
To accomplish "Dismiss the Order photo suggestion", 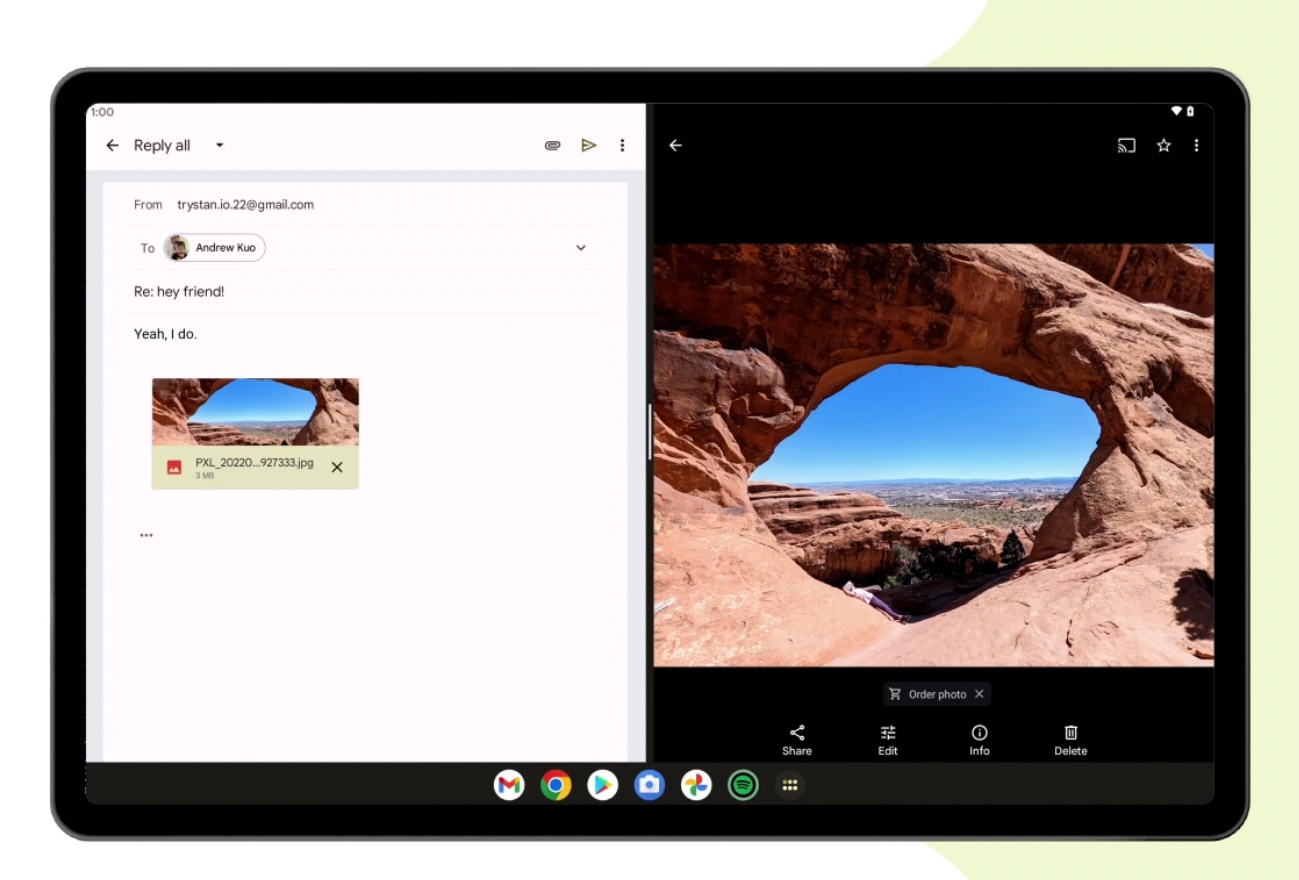I will point(979,694).
